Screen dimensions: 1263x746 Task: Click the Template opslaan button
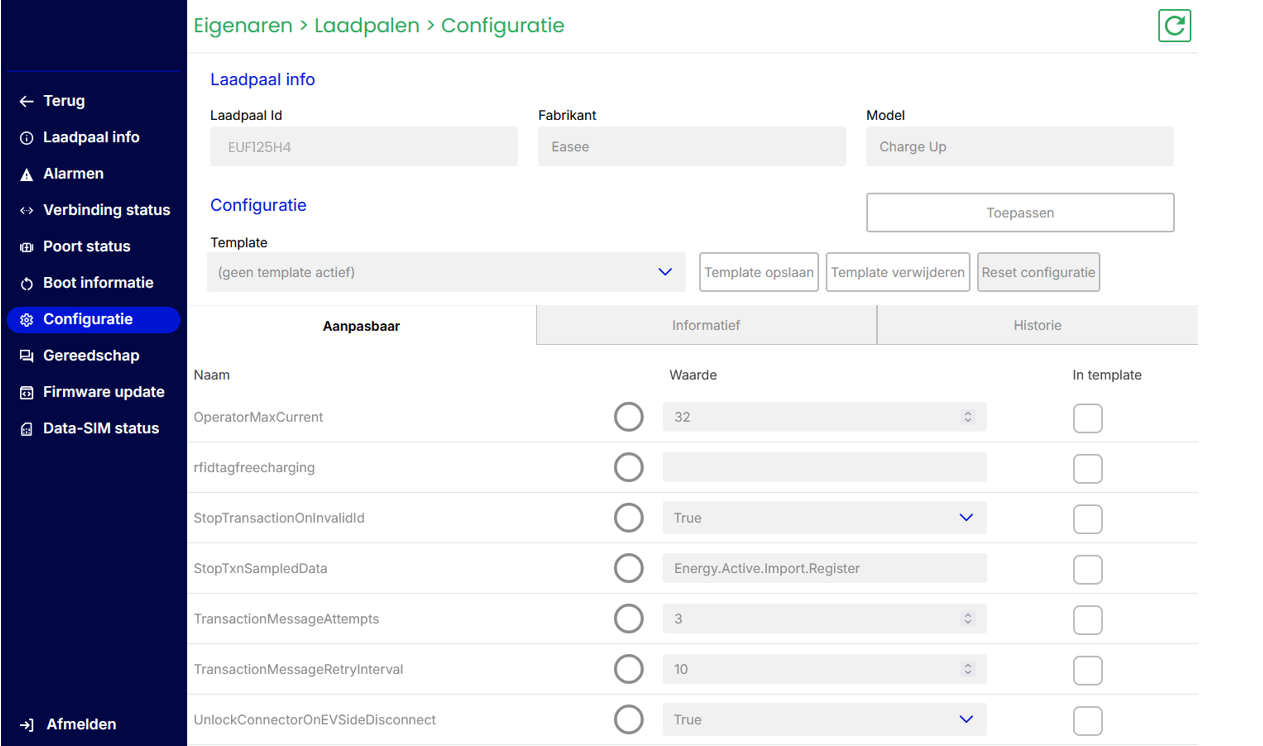point(758,272)
